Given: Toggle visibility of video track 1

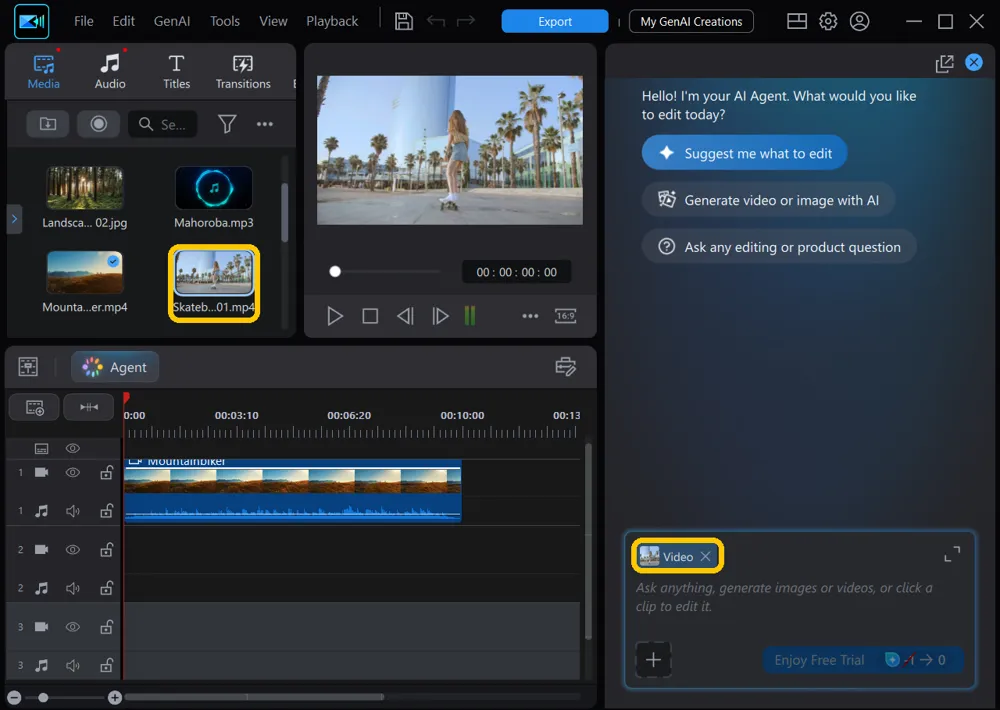Looking at the screenshot, I should tap(73, 472).
